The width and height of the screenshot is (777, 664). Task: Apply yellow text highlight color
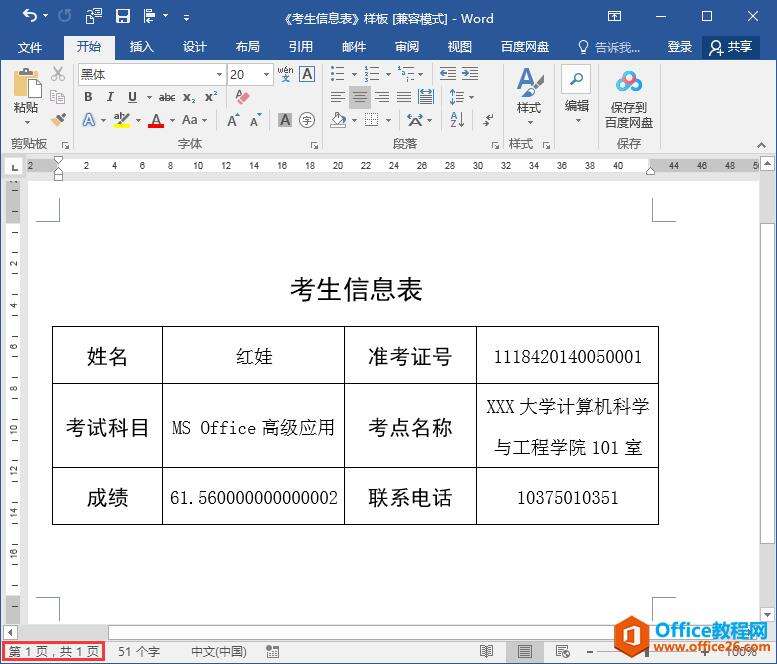coord(121,120)
